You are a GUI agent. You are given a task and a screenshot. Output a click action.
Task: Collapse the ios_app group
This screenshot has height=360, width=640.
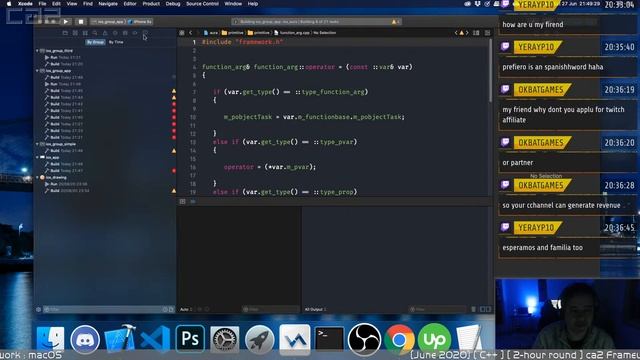tap(37, 157)
